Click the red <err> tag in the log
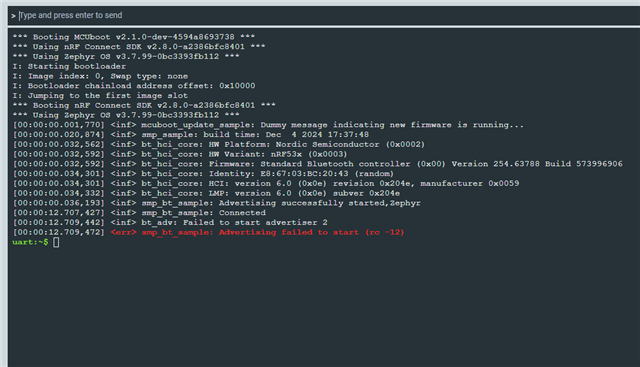Viewport: 640px width, 367px height. coord(123,232)
